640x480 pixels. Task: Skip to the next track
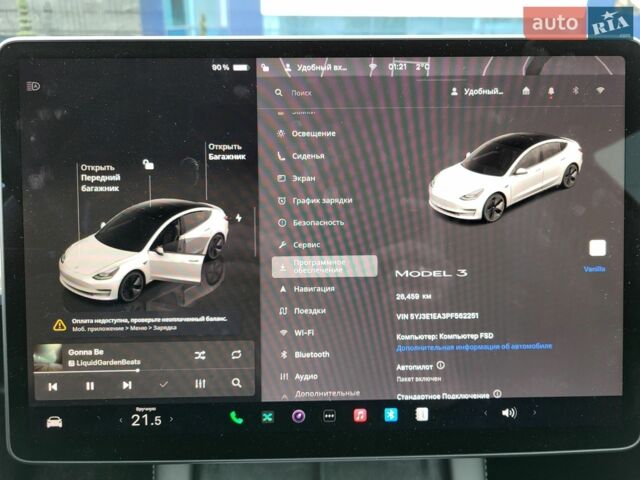point(127,385)
